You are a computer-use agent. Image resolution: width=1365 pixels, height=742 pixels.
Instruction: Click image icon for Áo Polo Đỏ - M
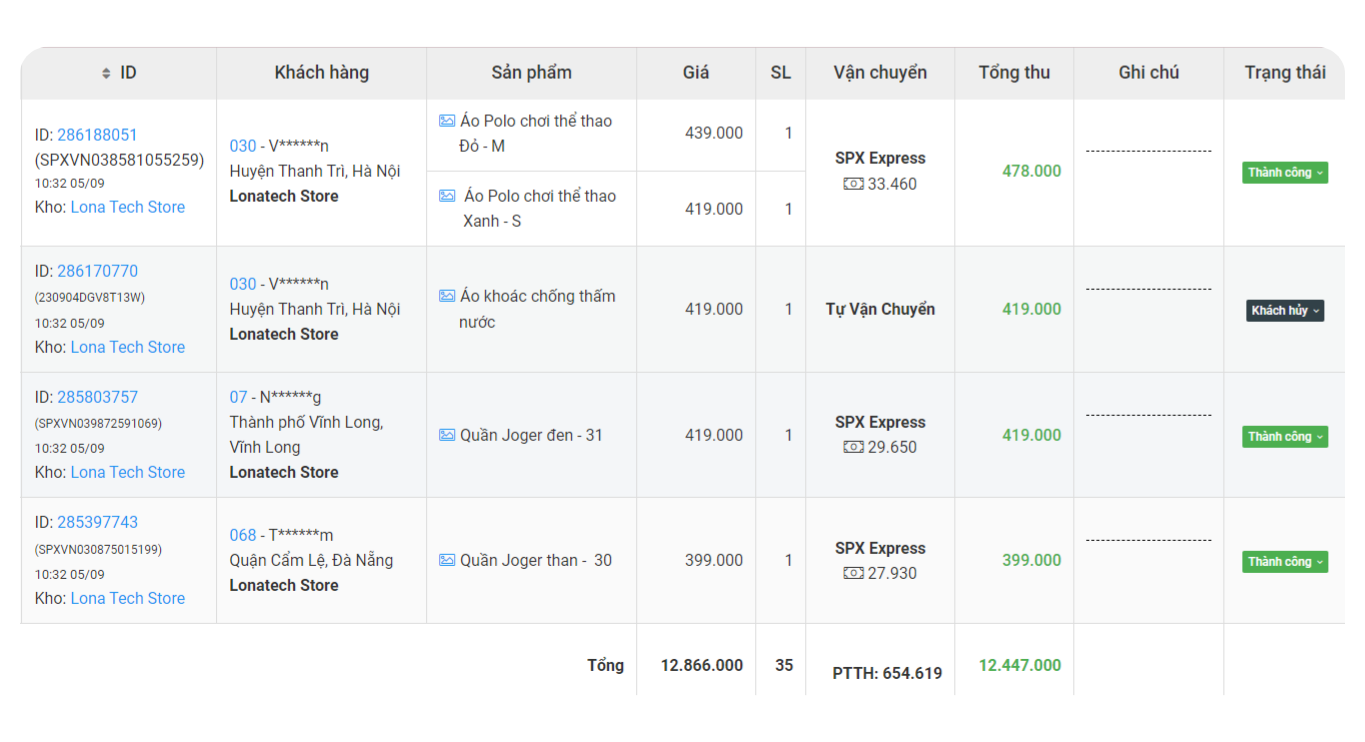[447, 121]
